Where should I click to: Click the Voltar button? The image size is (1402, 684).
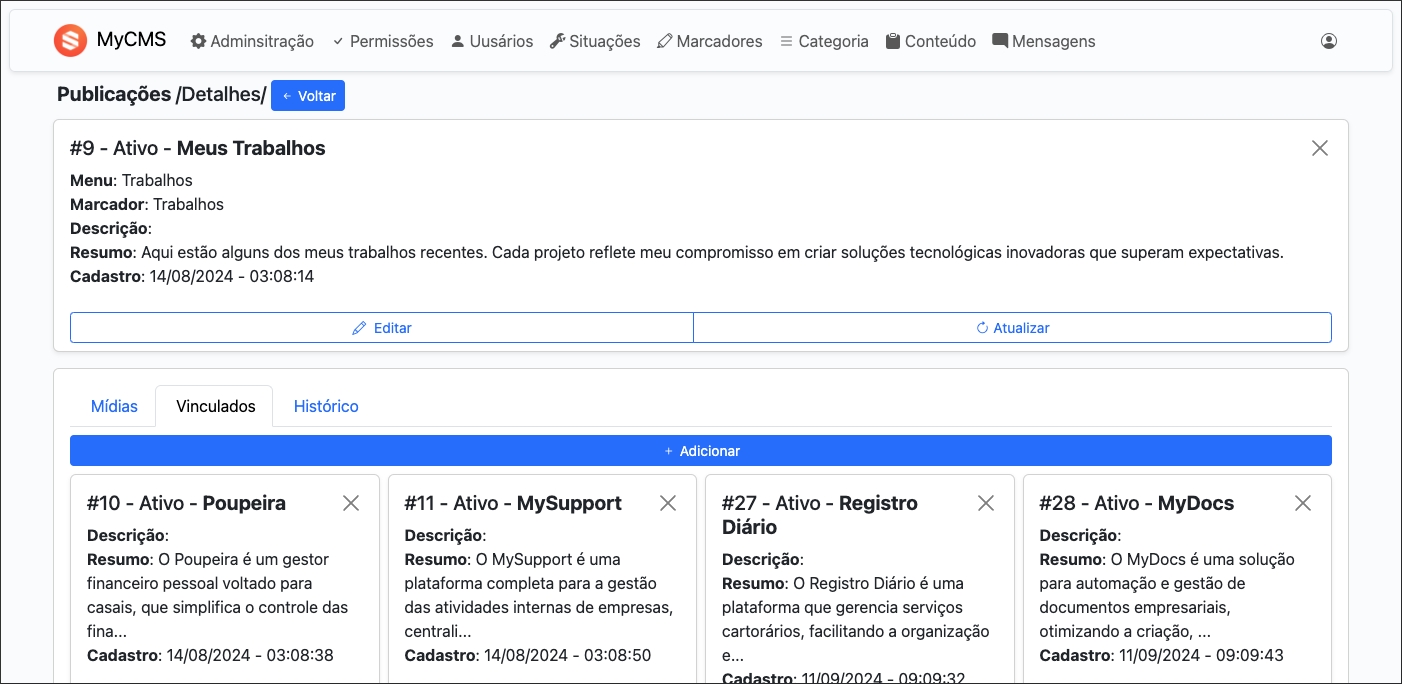(x=307, y=95)
